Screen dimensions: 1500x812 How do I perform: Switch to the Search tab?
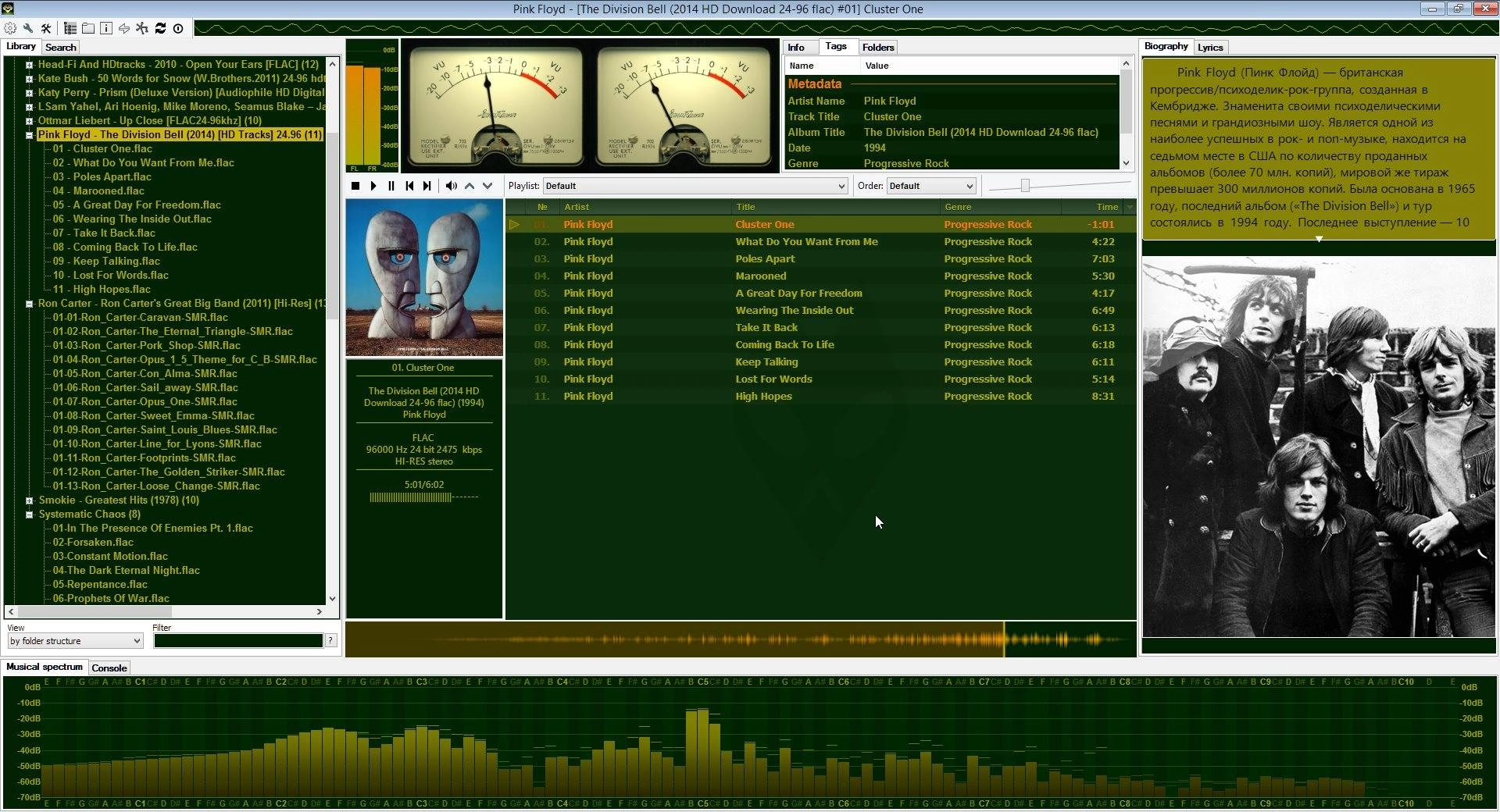click(x=60, y=47)
